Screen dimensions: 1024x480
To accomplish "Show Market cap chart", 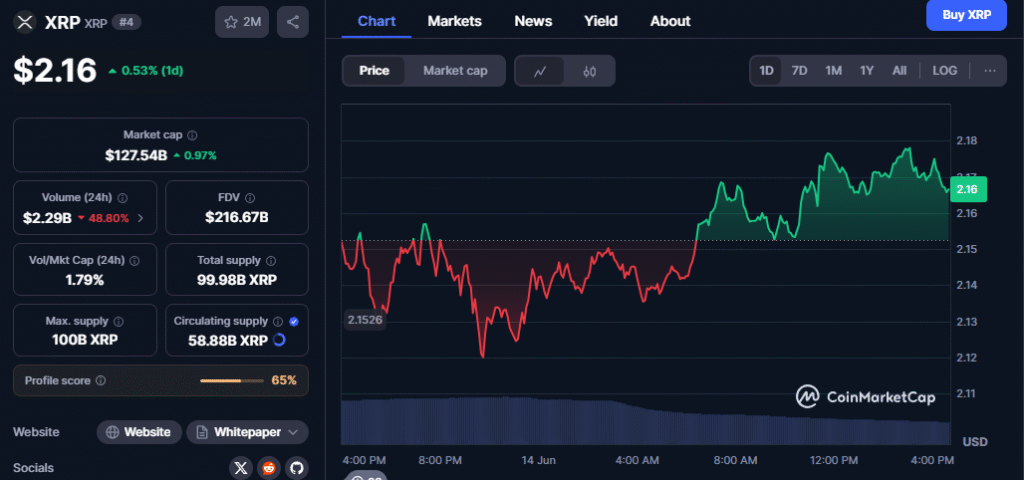I will (x=455, y=71).
